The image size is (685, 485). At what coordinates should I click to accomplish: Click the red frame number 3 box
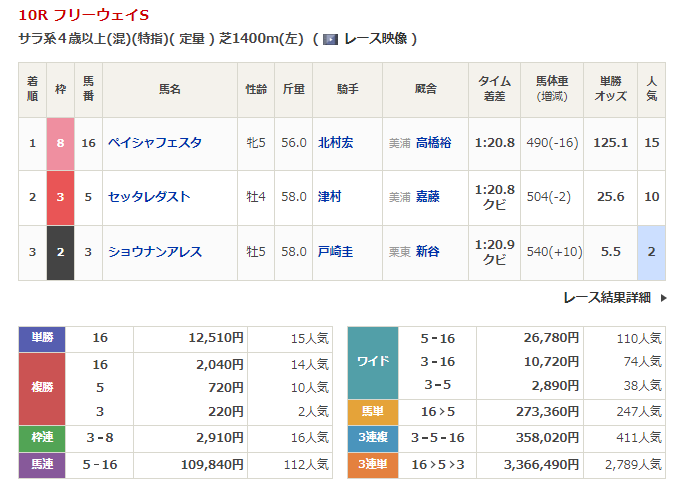(60, 197)
